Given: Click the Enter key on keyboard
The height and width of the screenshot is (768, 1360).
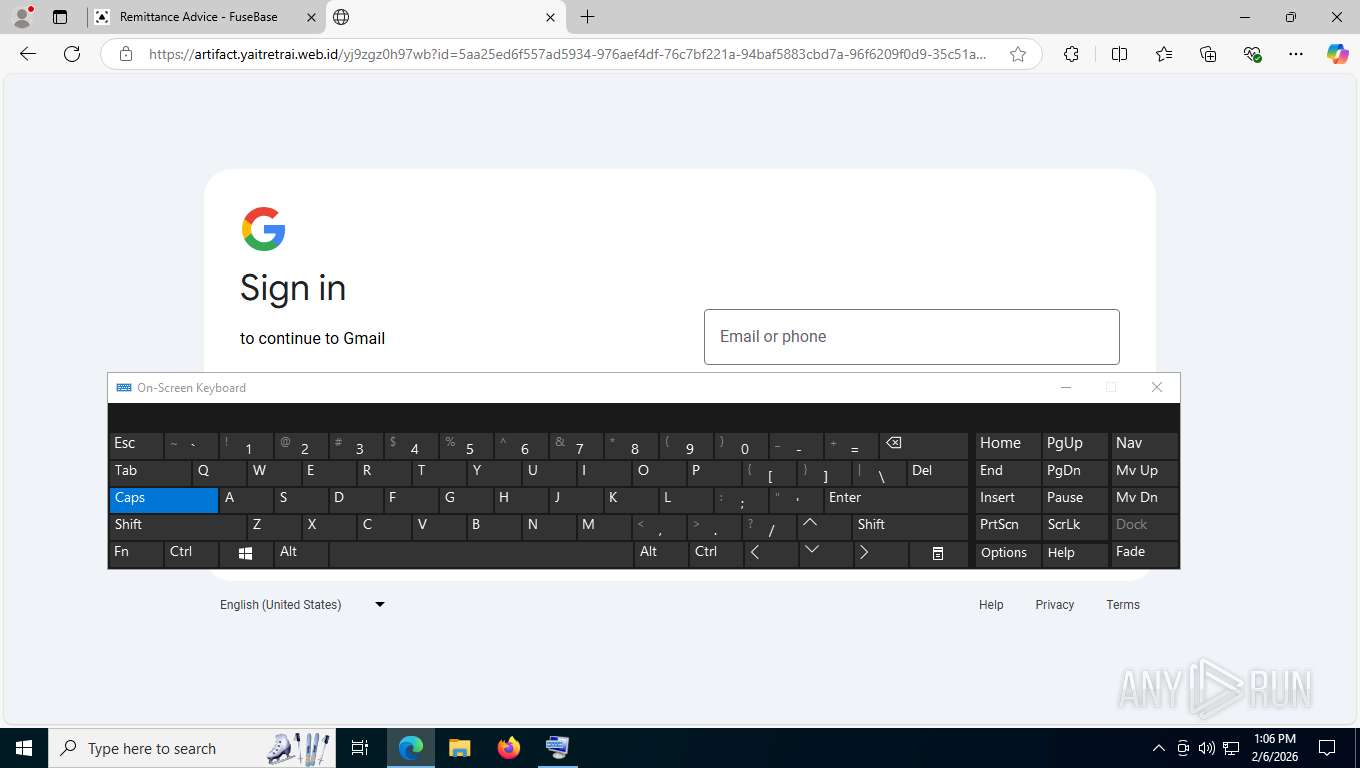Looking at the screenshot, I should (895, 499).
